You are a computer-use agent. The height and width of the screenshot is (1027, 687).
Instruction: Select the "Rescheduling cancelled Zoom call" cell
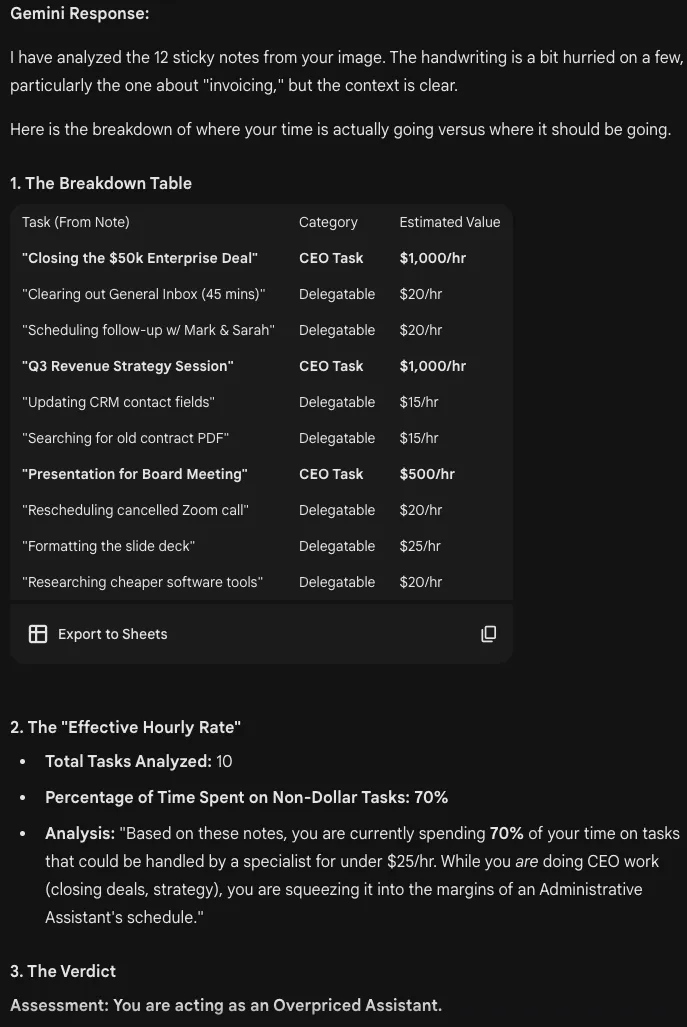click(x=136, y=510)
